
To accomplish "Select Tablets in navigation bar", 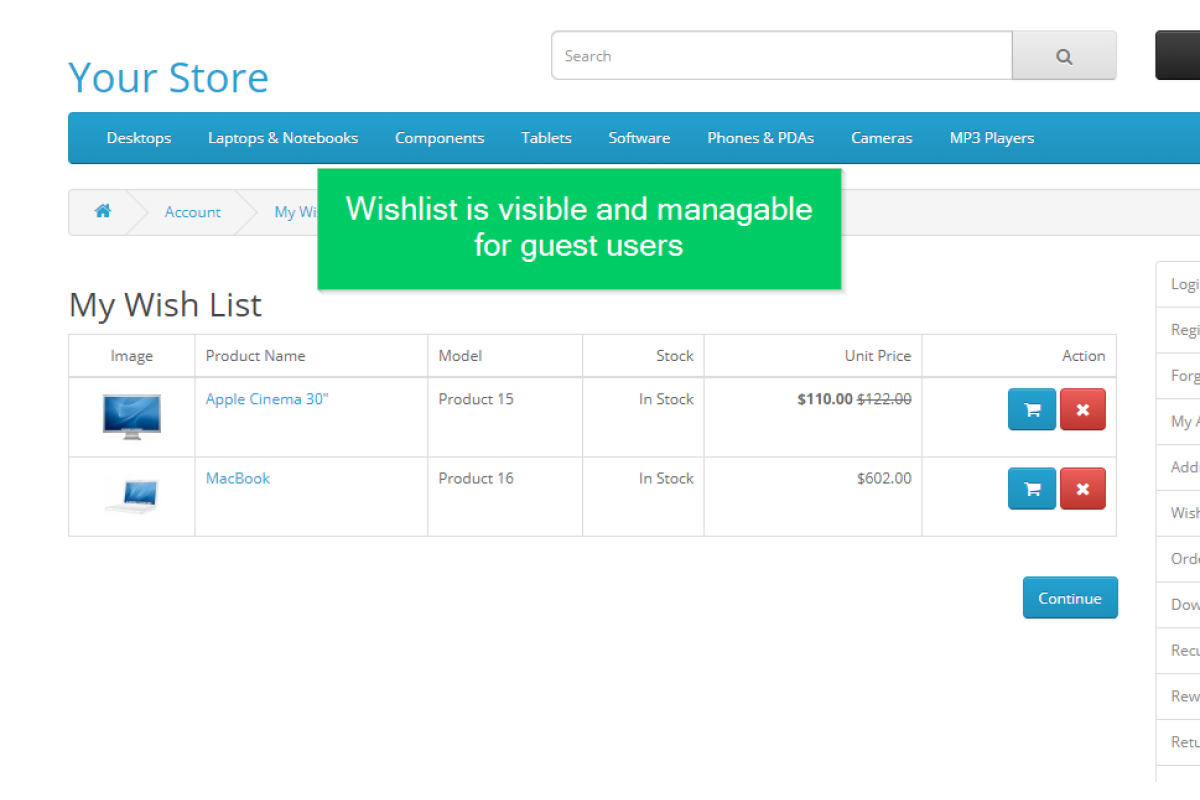I will point(546,138).
